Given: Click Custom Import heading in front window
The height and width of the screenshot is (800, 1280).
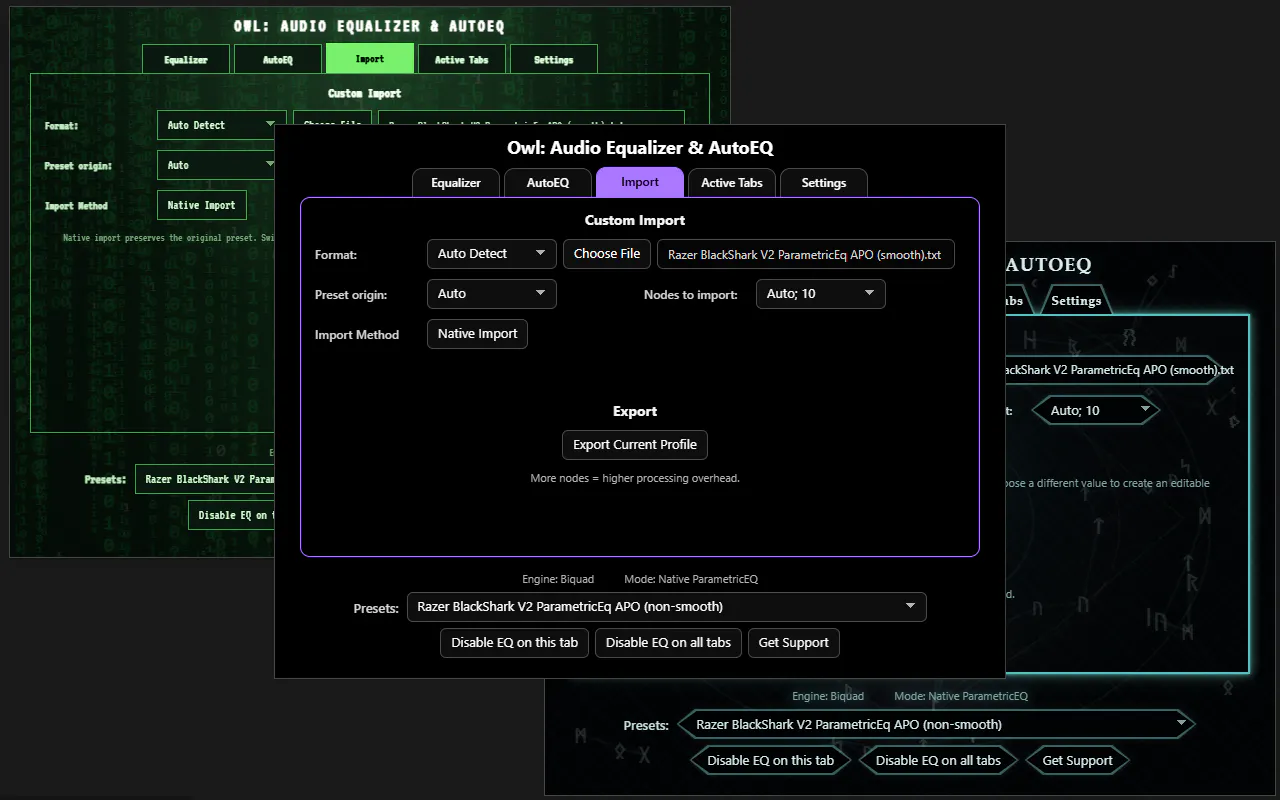Looking at the screenshot, I should [x=635, y=220].
